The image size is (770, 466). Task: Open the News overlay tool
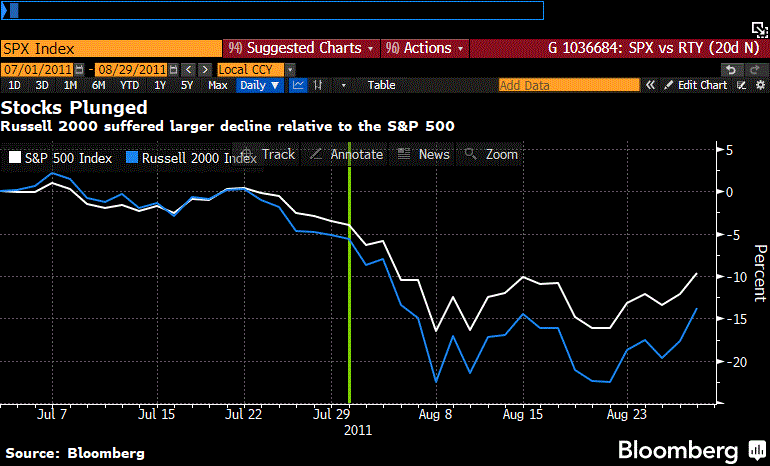click(x=423, y=154)
